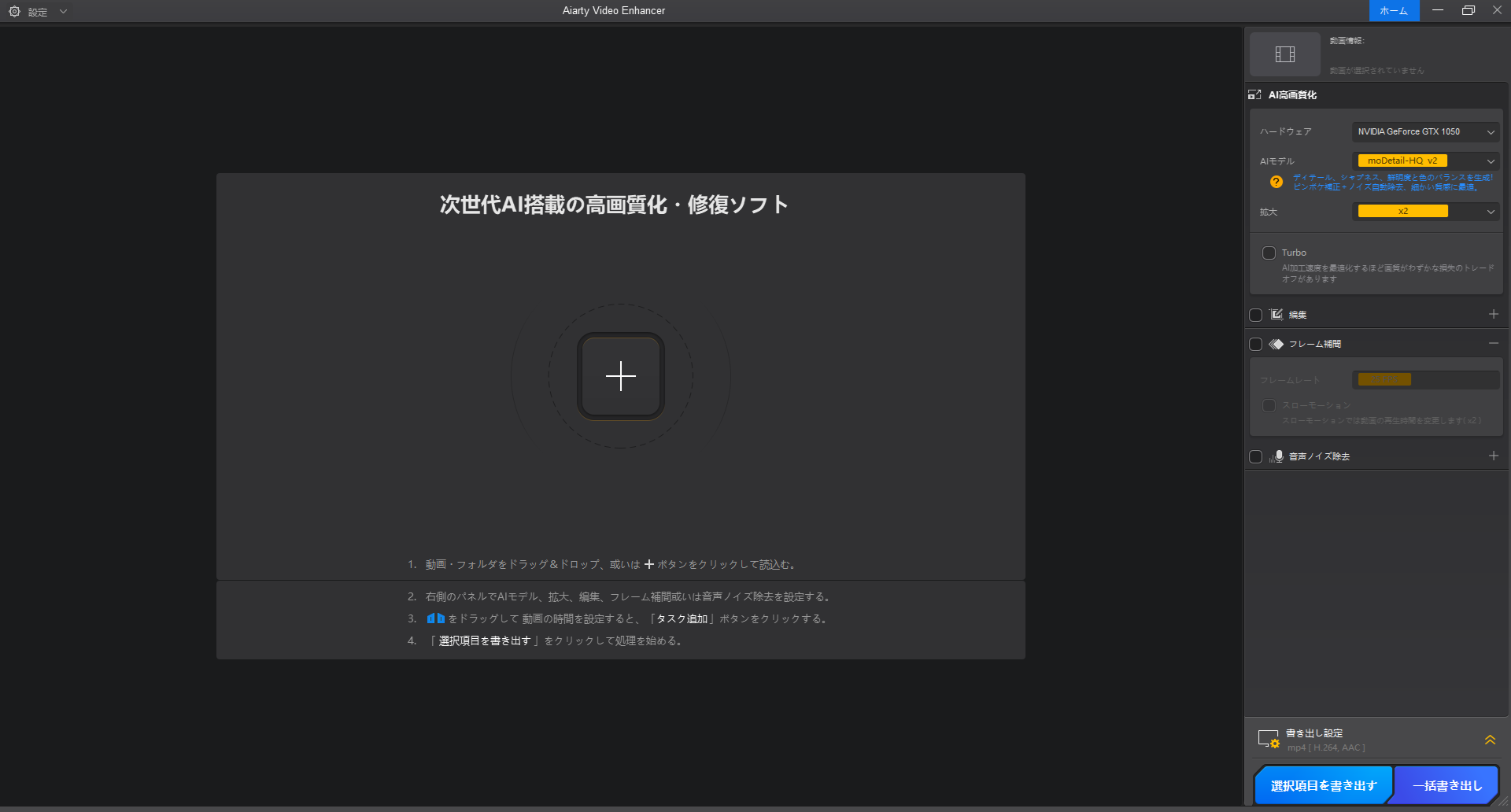Open the 拡大 x2 scale dropdown
The image size is (1511, 812).
point(1425,211)
